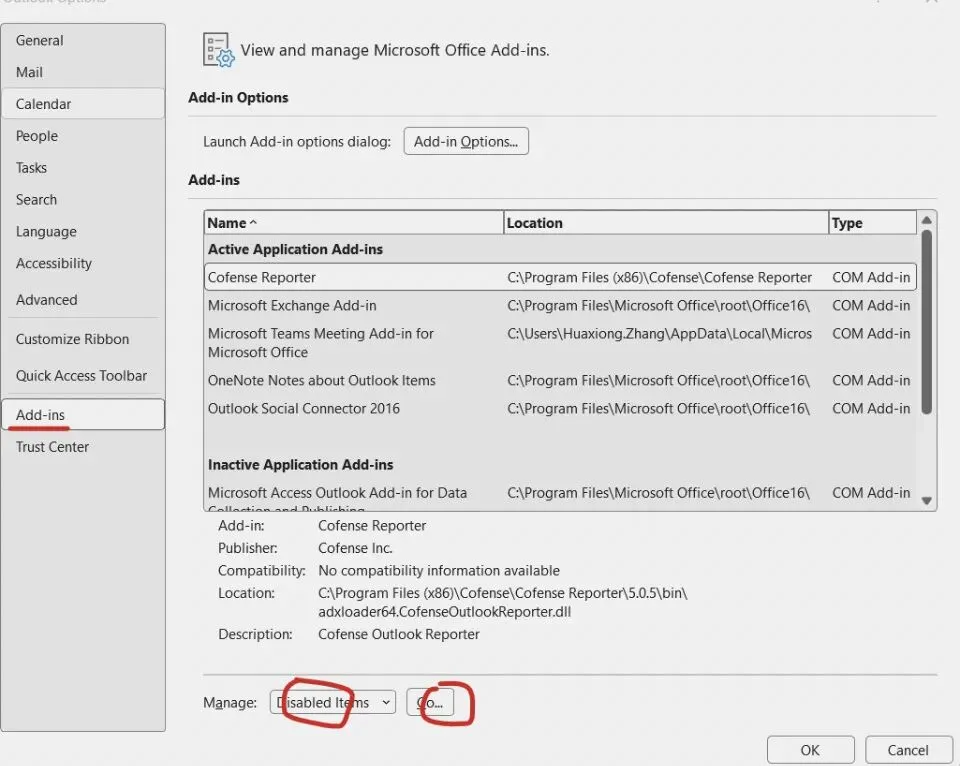
Task: Dismiss dialog with Cancel button
Action: coord(908,750)
